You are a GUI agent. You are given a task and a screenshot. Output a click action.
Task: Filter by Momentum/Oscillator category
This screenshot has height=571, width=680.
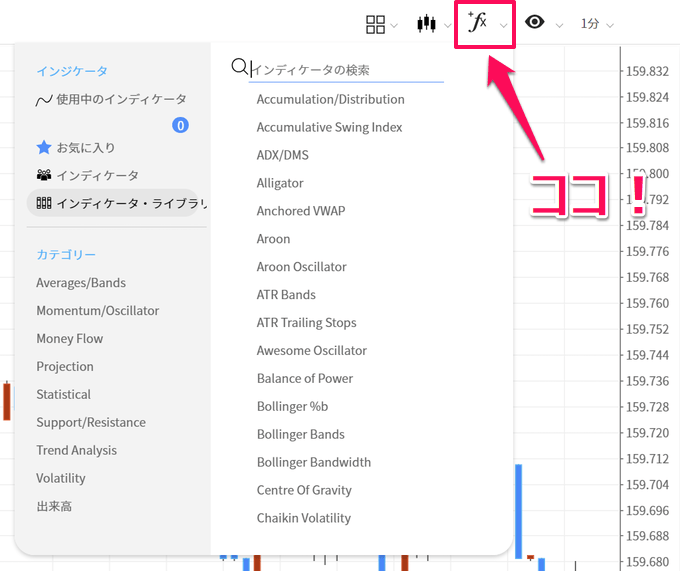coord(98,311)
